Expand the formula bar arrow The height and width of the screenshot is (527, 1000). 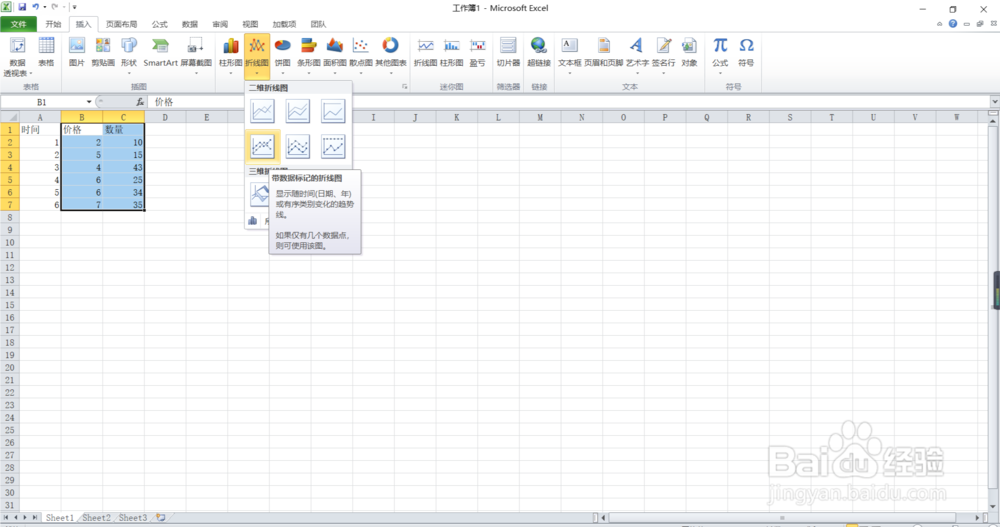(x=994, y=101)
